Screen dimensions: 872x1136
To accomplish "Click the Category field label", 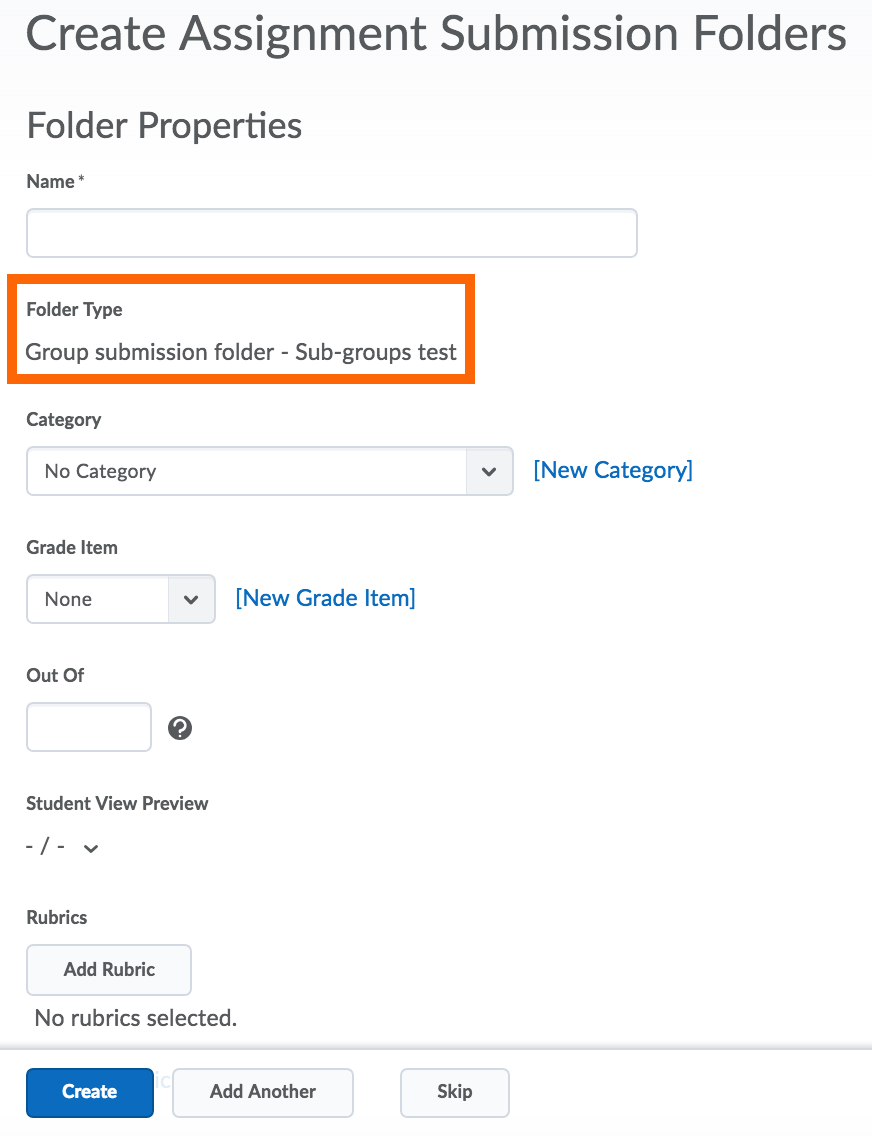I will (63, 419).
